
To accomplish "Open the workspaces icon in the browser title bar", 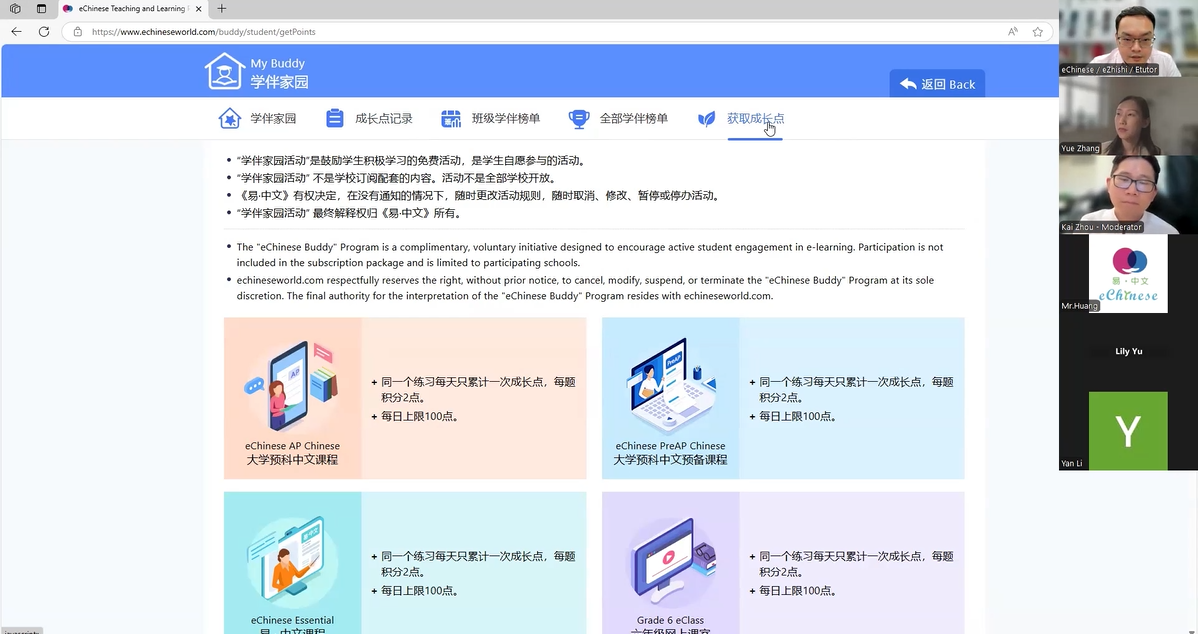I will (15, 8).
